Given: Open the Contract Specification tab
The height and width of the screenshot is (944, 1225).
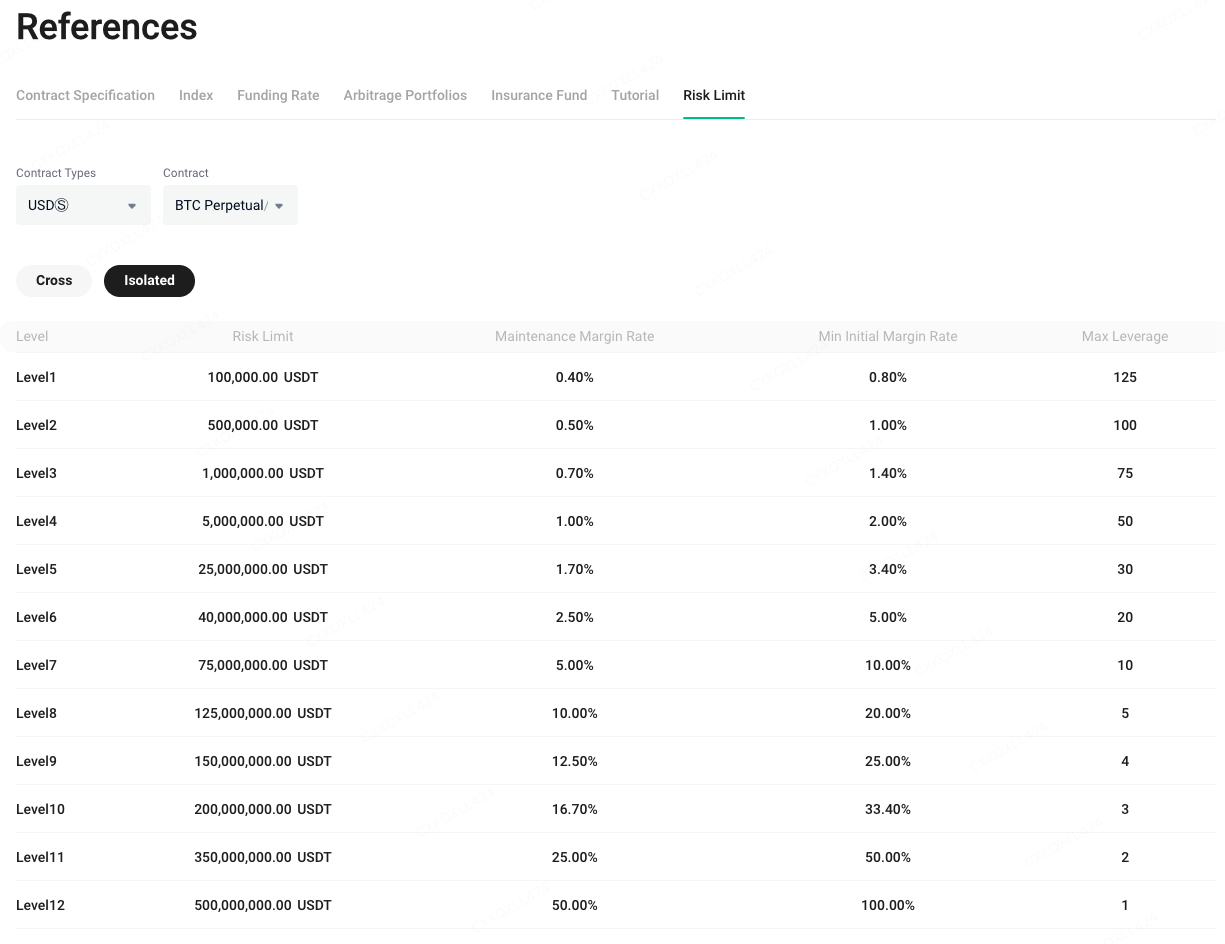Looking at the screenshot, I should point(85,95).
